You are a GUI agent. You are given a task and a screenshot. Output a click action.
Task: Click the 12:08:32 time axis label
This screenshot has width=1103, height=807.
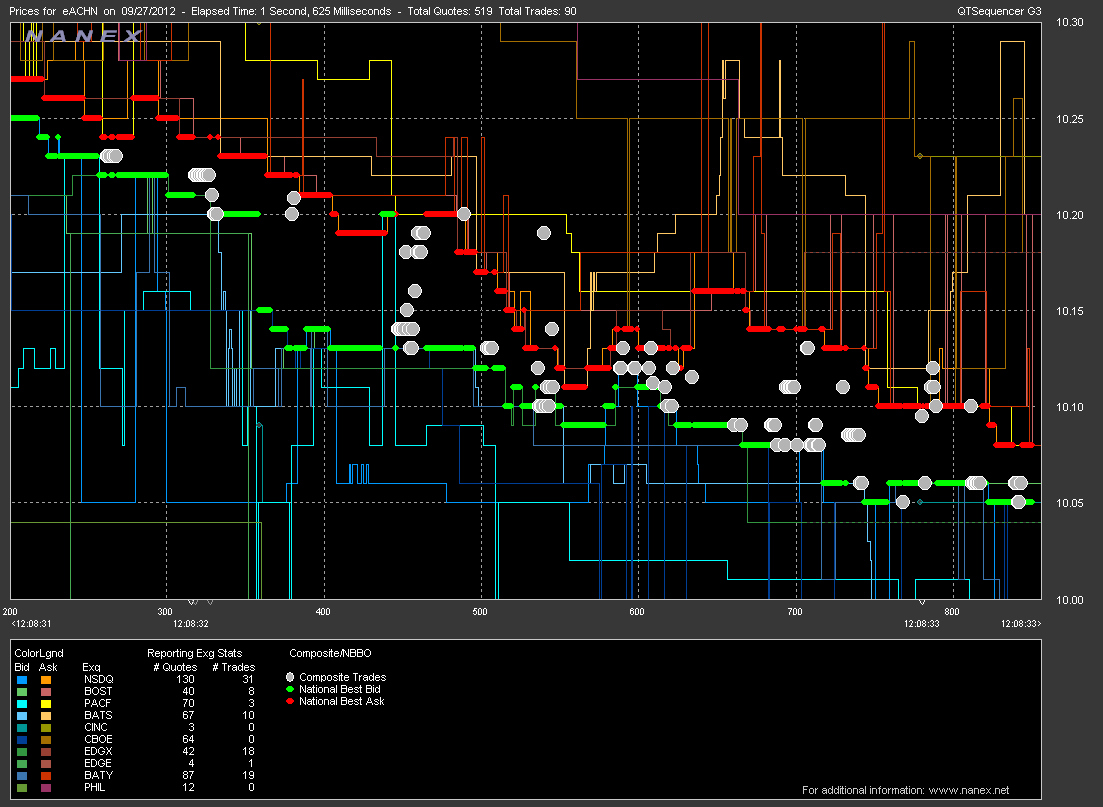coord(190,623)
